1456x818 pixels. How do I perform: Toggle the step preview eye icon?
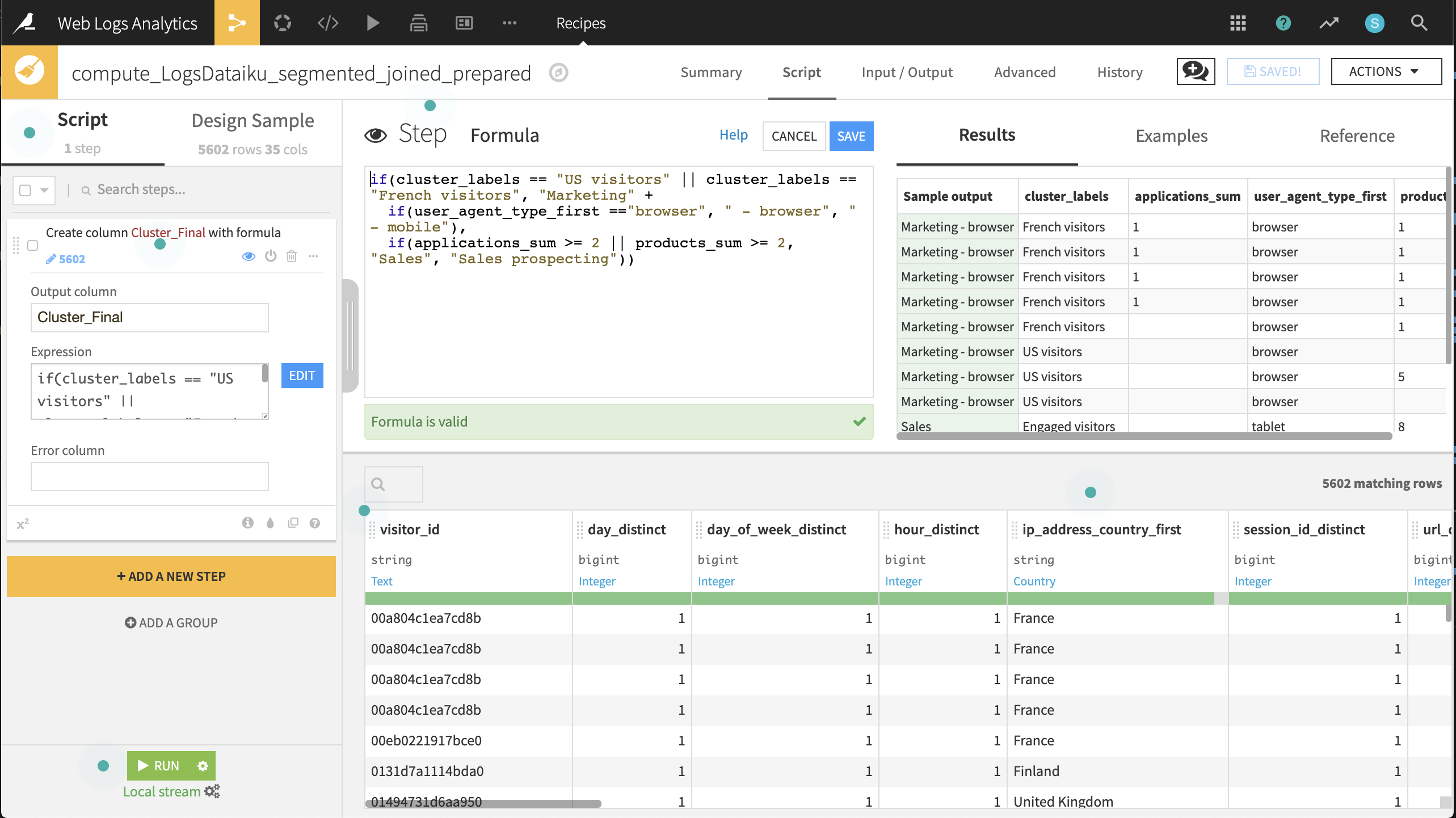[249, 256]
